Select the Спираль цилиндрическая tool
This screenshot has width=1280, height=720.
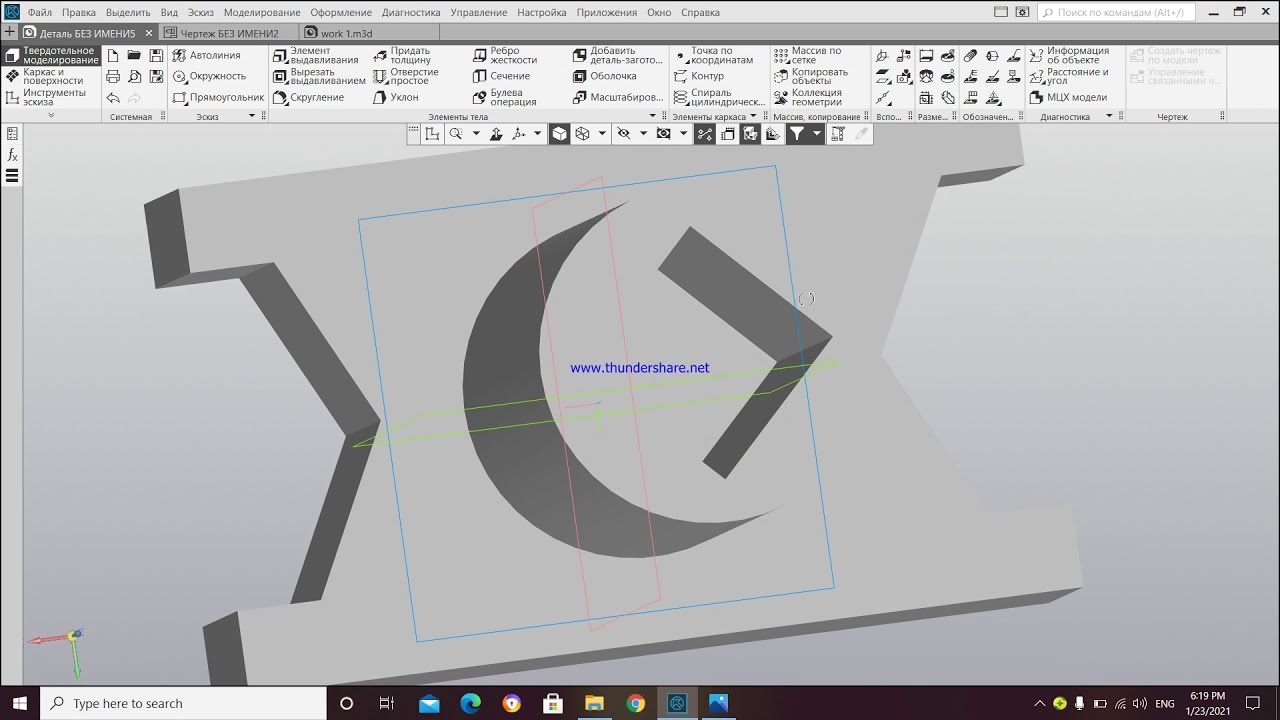pos(720,98)
